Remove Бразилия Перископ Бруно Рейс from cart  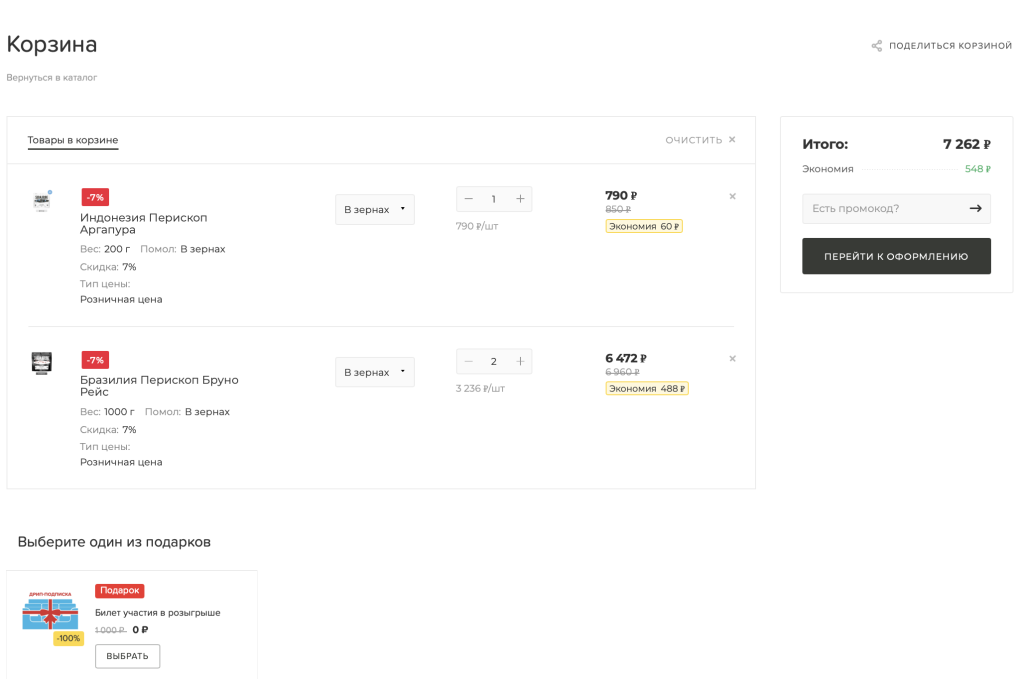point(732,358)
